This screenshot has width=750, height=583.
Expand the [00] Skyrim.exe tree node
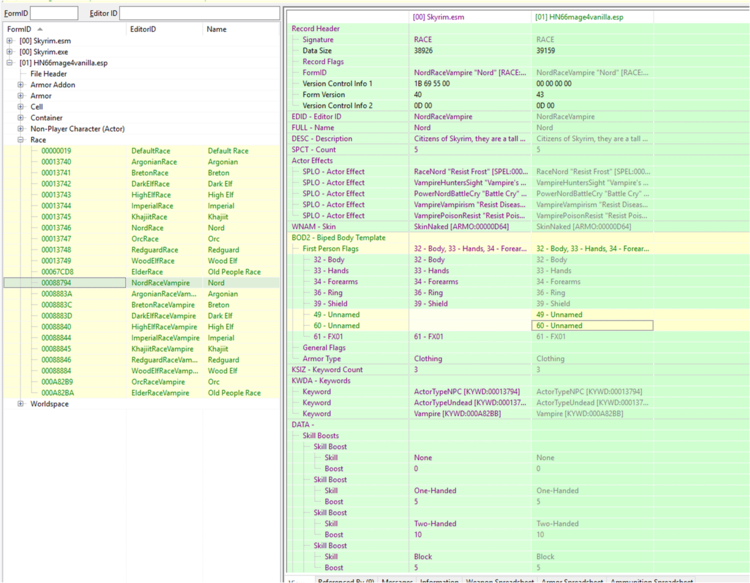point(10,52)
